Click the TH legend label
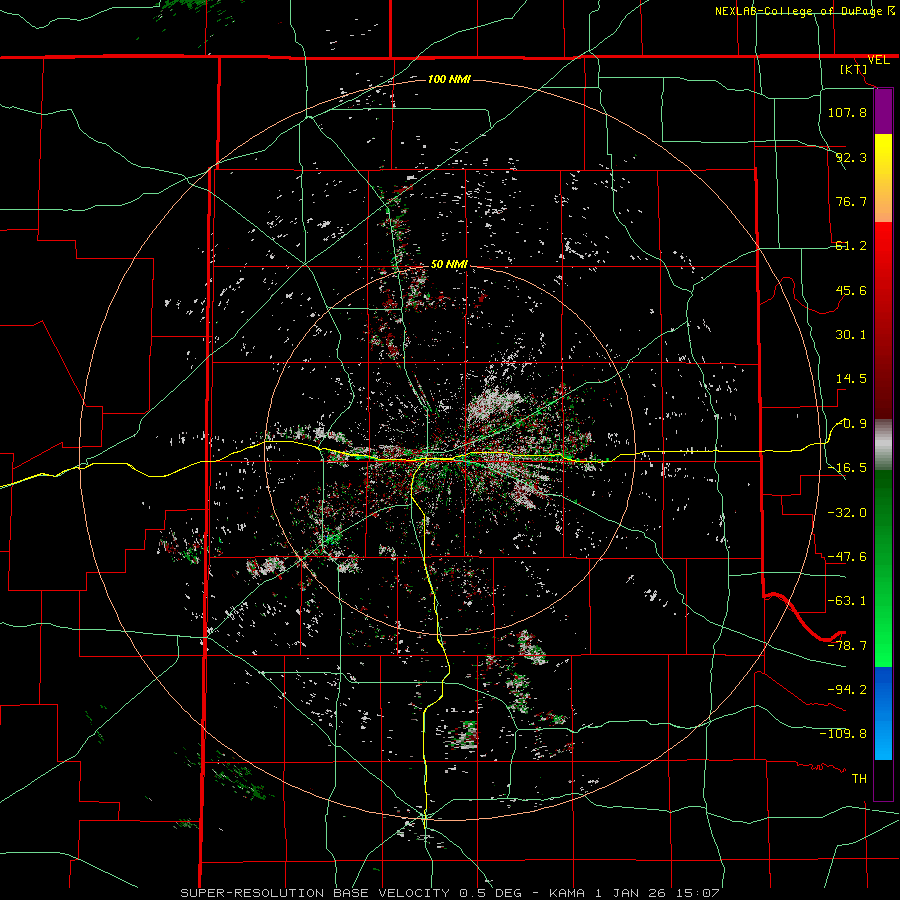Image resolution: width=900 pixels, height=900 pixels. tap(859, 779)
